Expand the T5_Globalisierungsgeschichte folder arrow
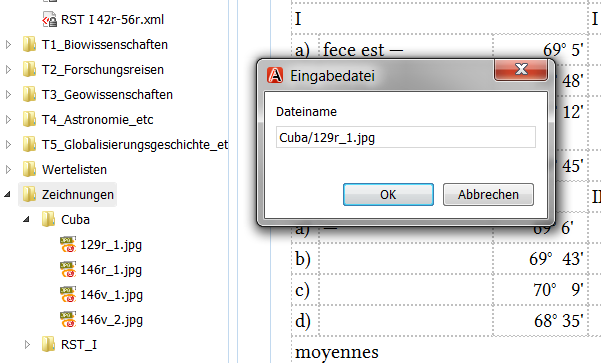Screen dimensions: 601x363 coord(8,145)
